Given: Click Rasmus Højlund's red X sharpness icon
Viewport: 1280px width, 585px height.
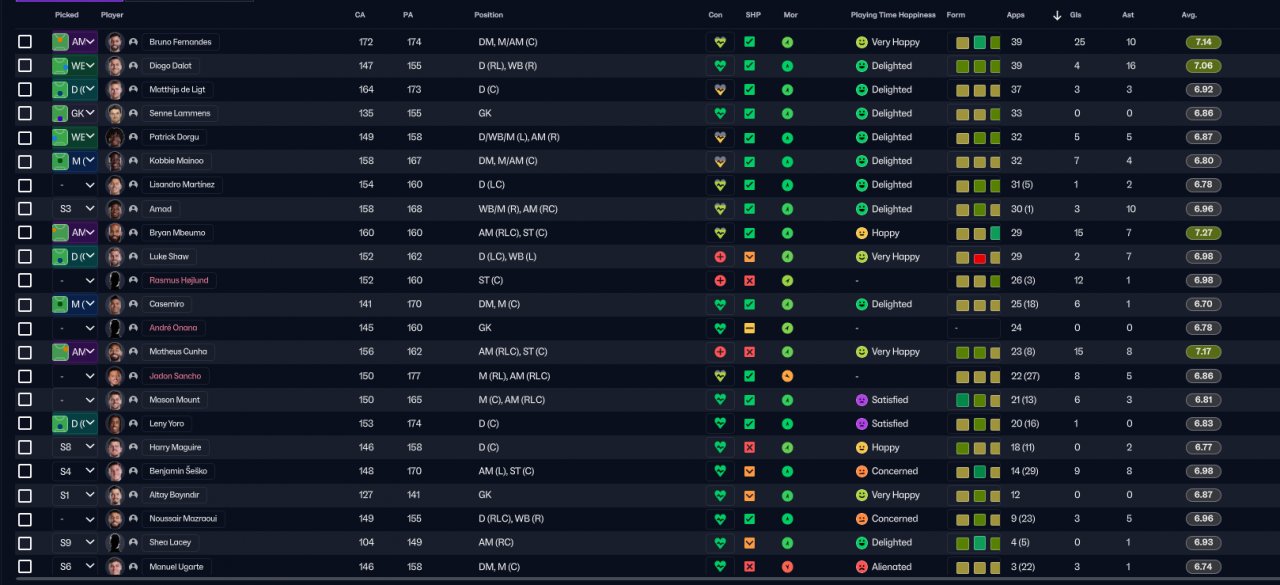Looking at the screenshot, I should pyautogui.click(x=750, y=281).
